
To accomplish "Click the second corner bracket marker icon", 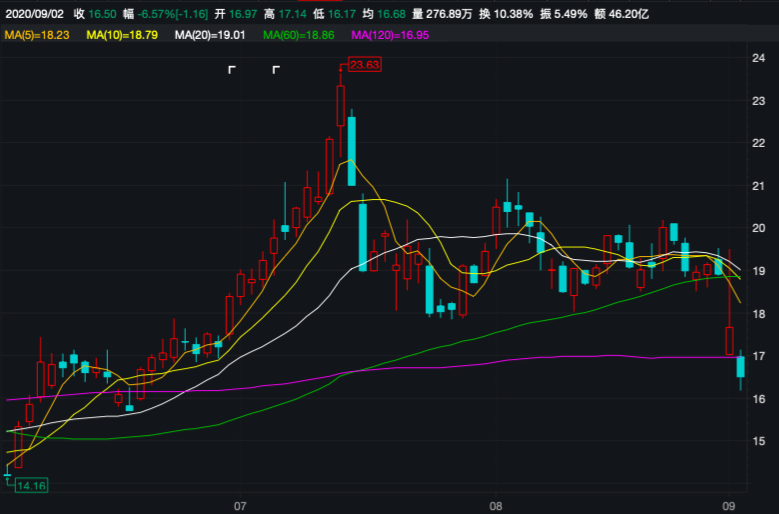I will (x=277, y=70).
